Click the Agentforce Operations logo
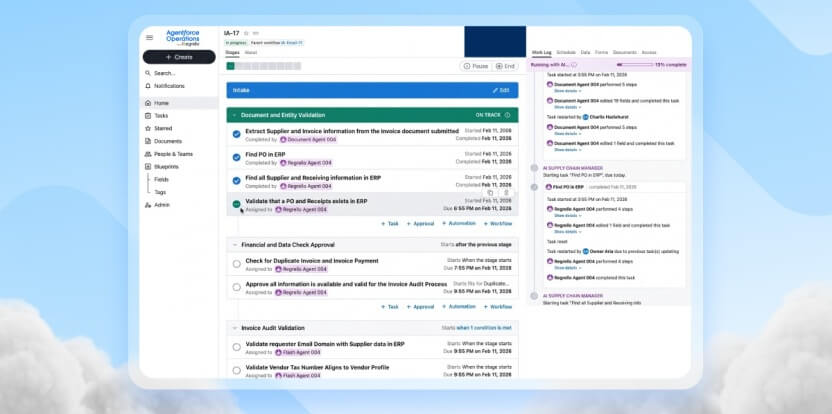 tap(183, 38)
